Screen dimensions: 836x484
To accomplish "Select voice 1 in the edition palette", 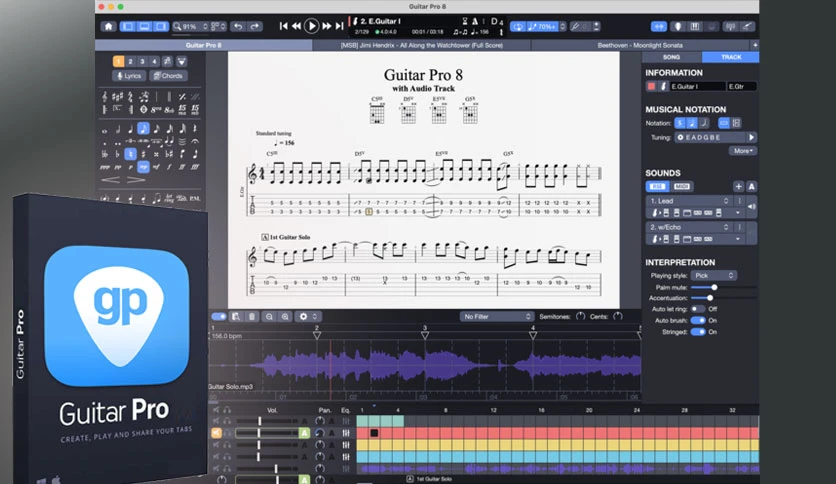I will pos(118,61).
